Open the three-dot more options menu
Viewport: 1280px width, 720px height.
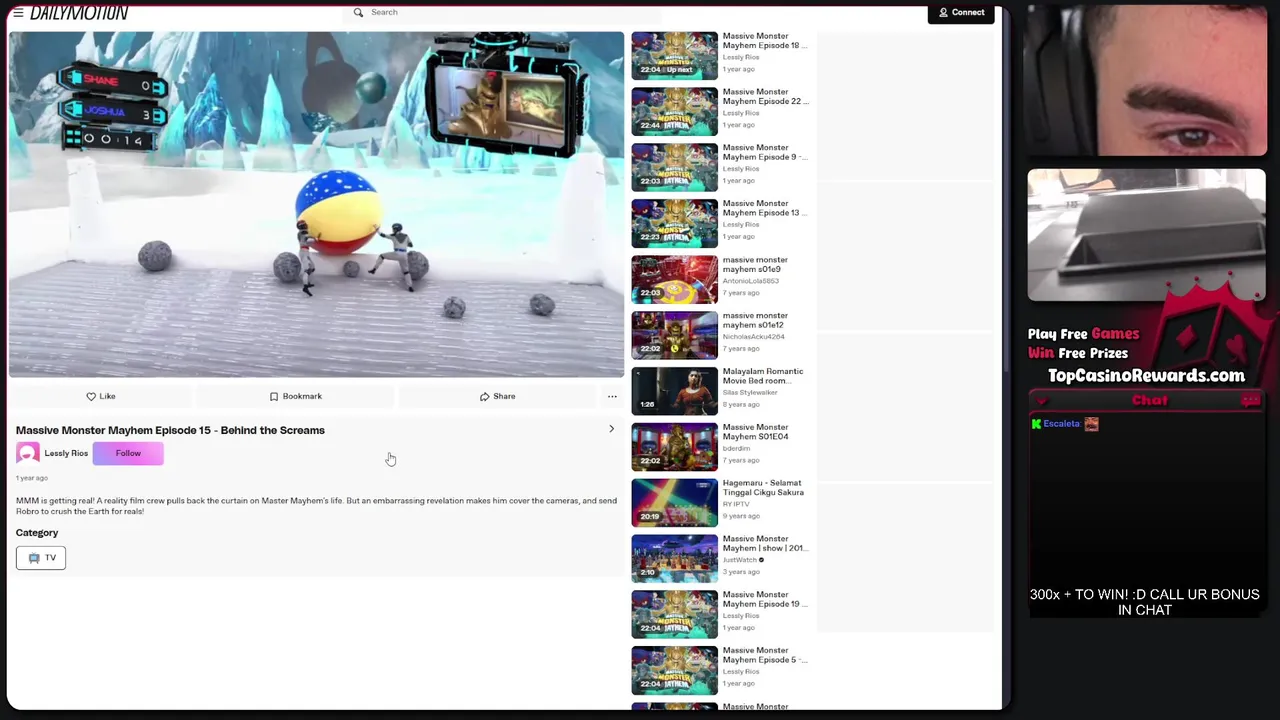tap(612, 397)
